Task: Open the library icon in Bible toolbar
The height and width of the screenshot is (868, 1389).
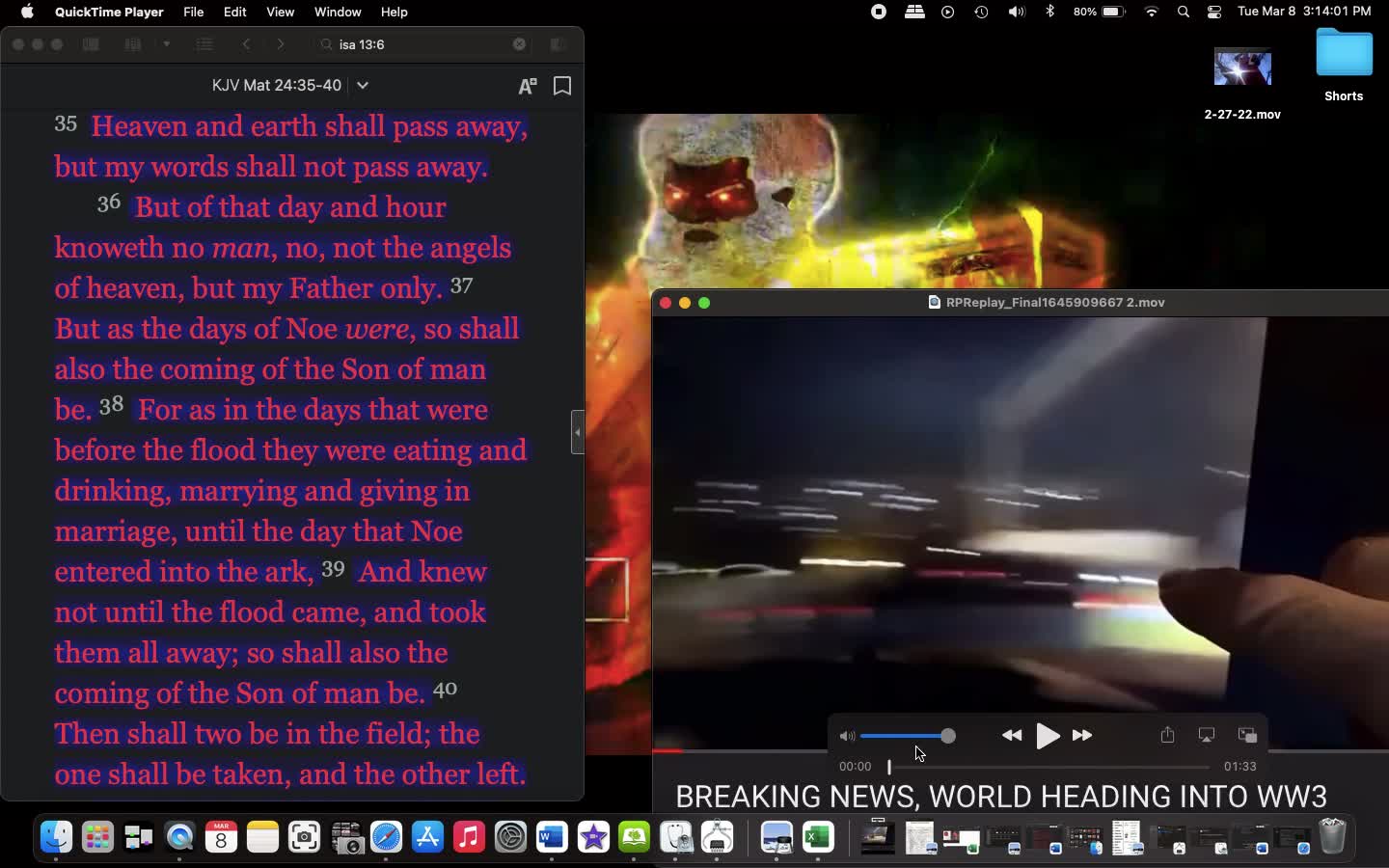Action: pos(91,44)
